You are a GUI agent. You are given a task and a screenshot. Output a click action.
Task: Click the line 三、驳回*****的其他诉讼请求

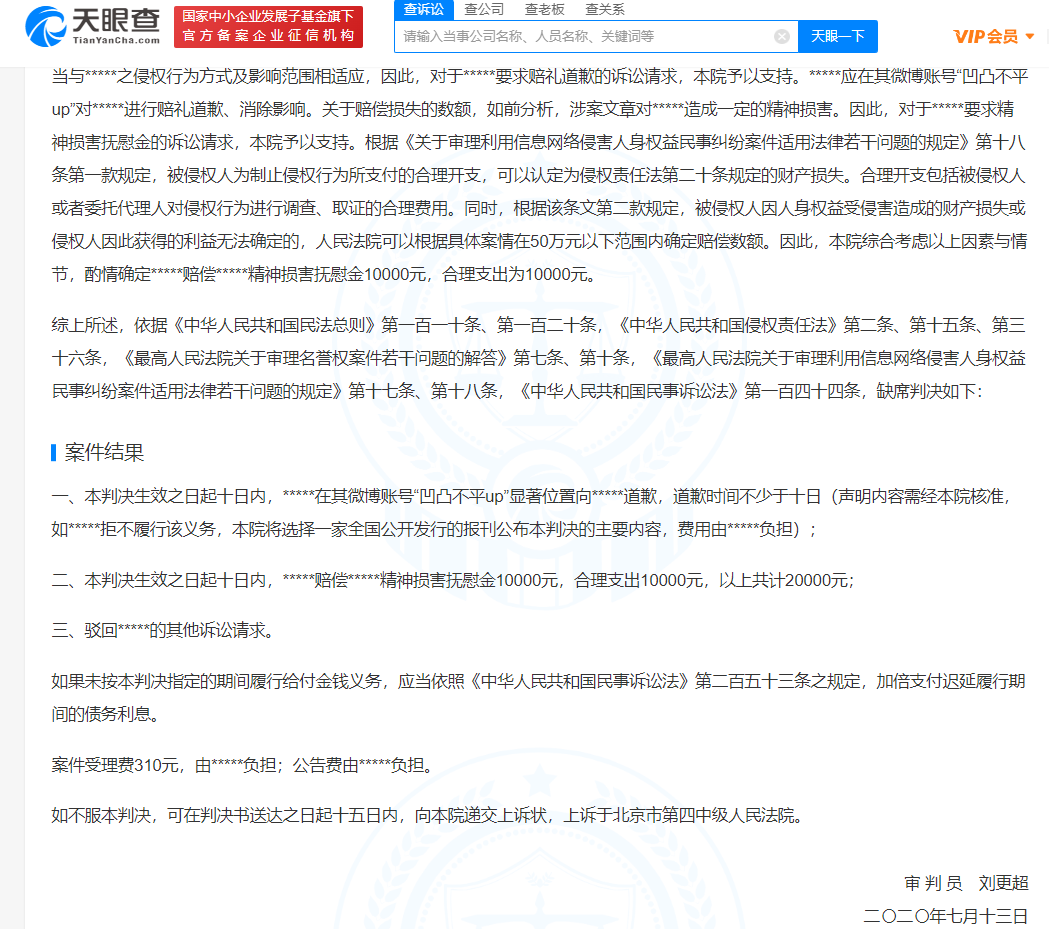coord(165,630)
